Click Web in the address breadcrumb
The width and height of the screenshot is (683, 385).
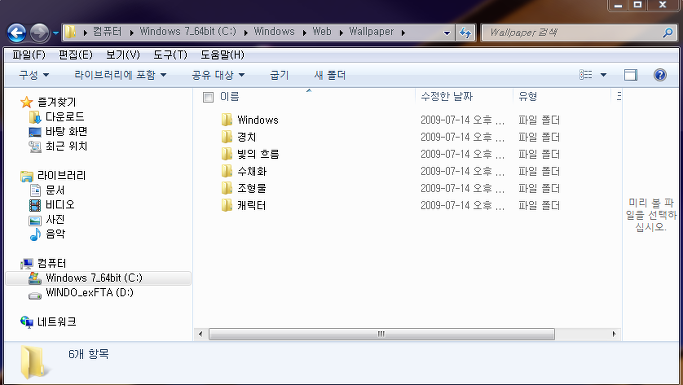[322, 32]
